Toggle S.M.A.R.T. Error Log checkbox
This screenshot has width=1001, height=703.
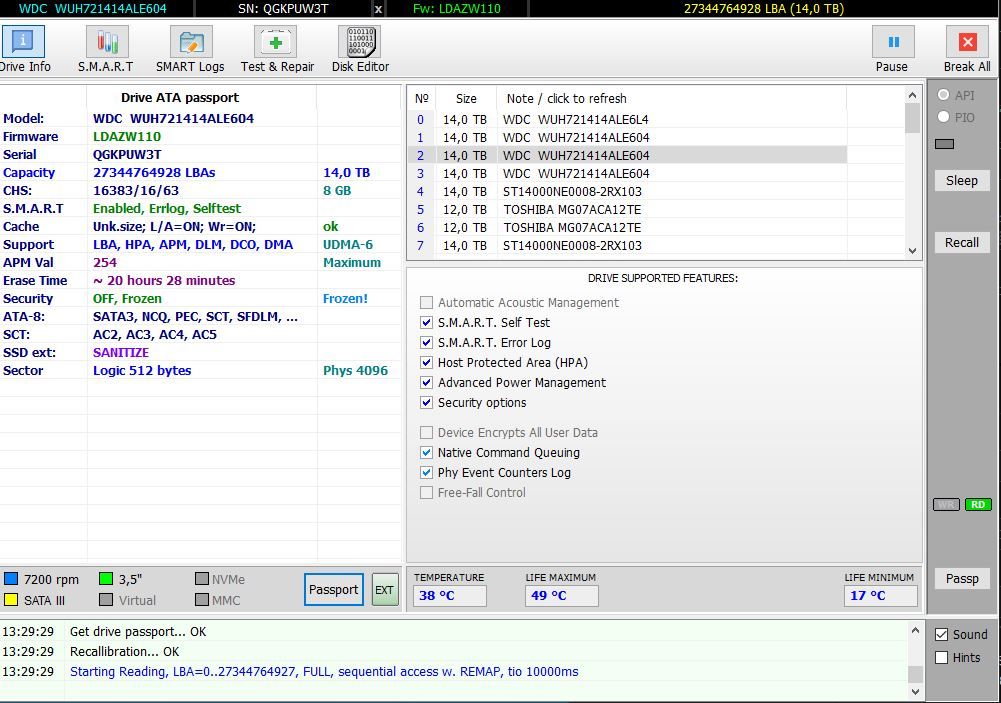pos(426,342)
